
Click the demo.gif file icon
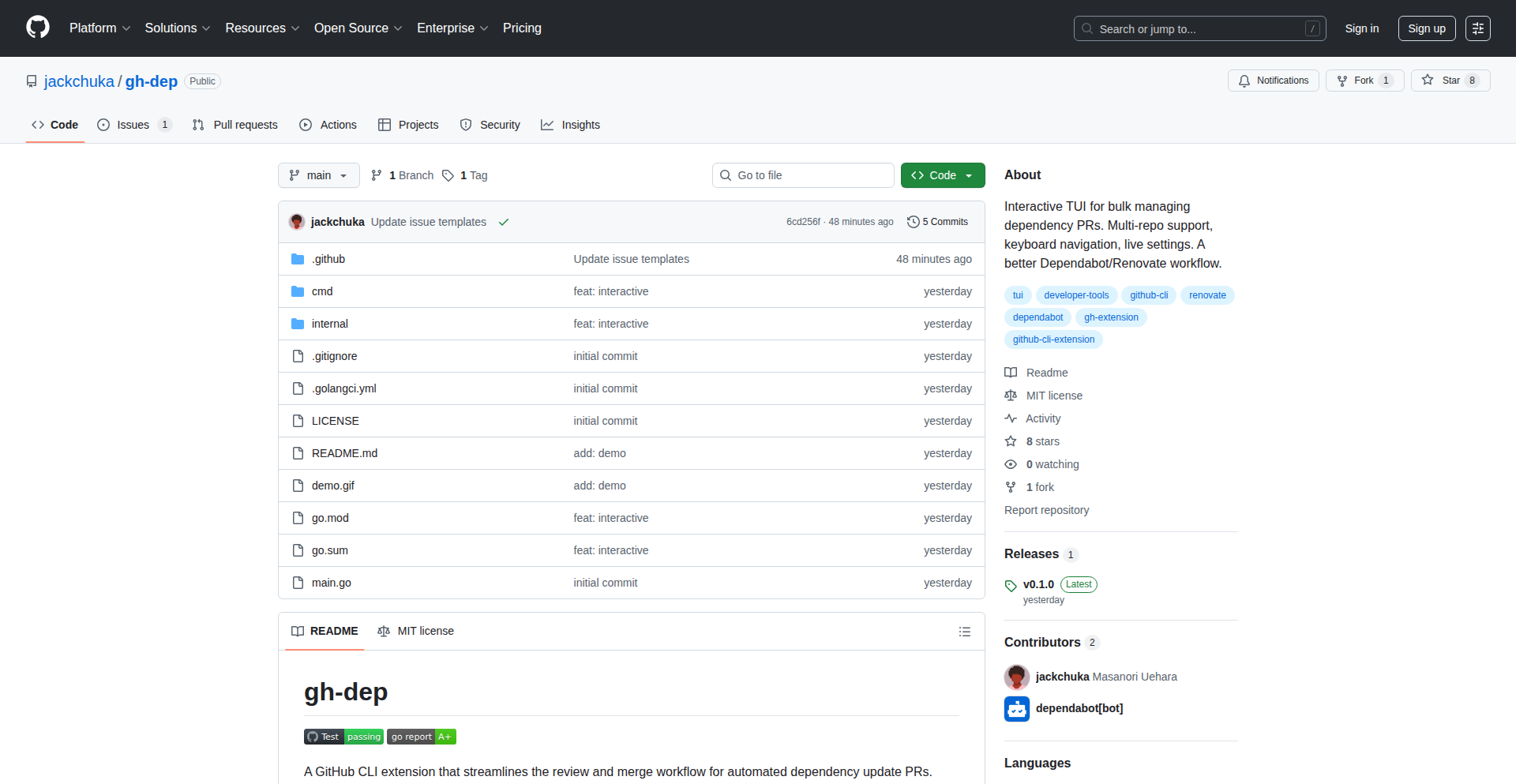coord(298,486)
